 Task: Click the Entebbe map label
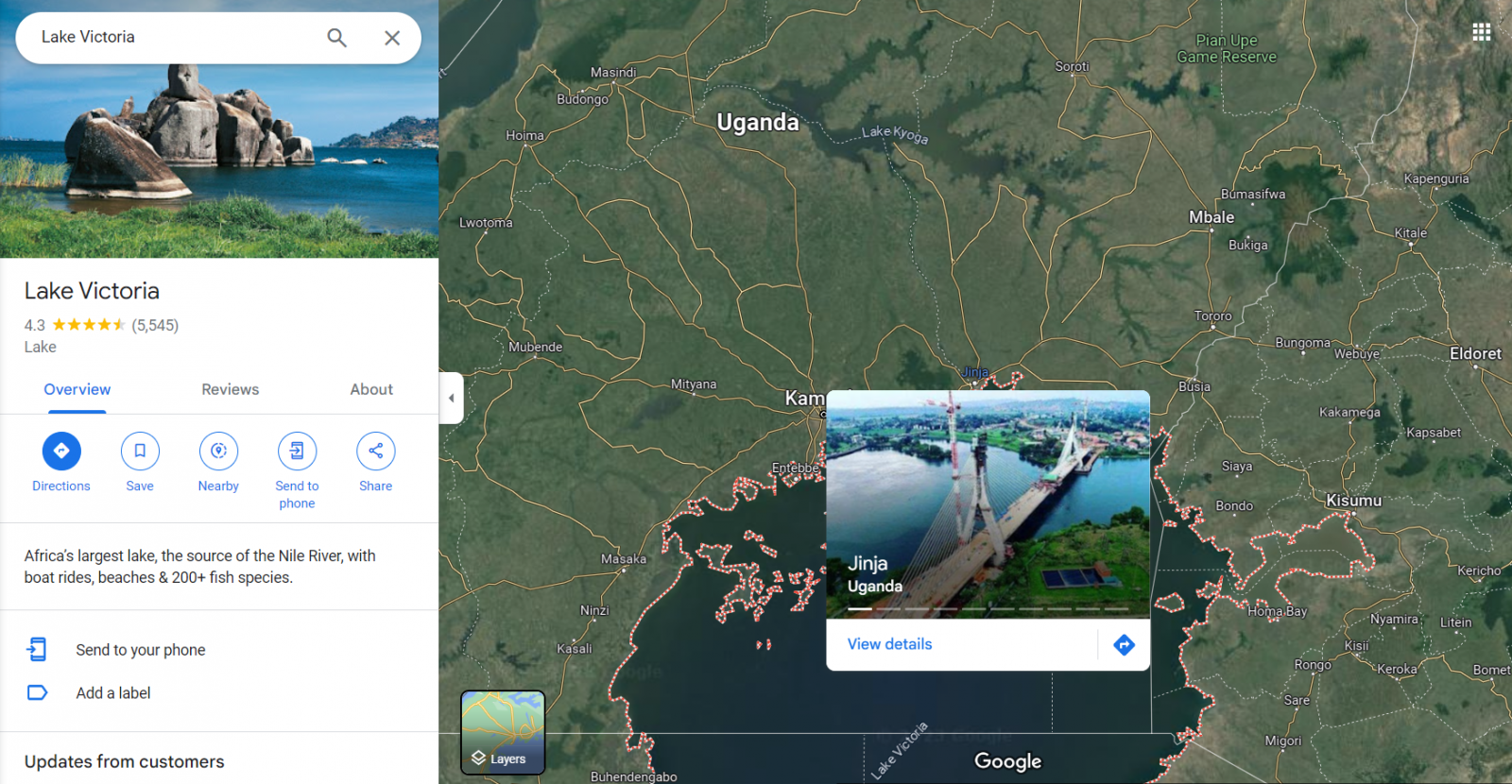point(796,468)
